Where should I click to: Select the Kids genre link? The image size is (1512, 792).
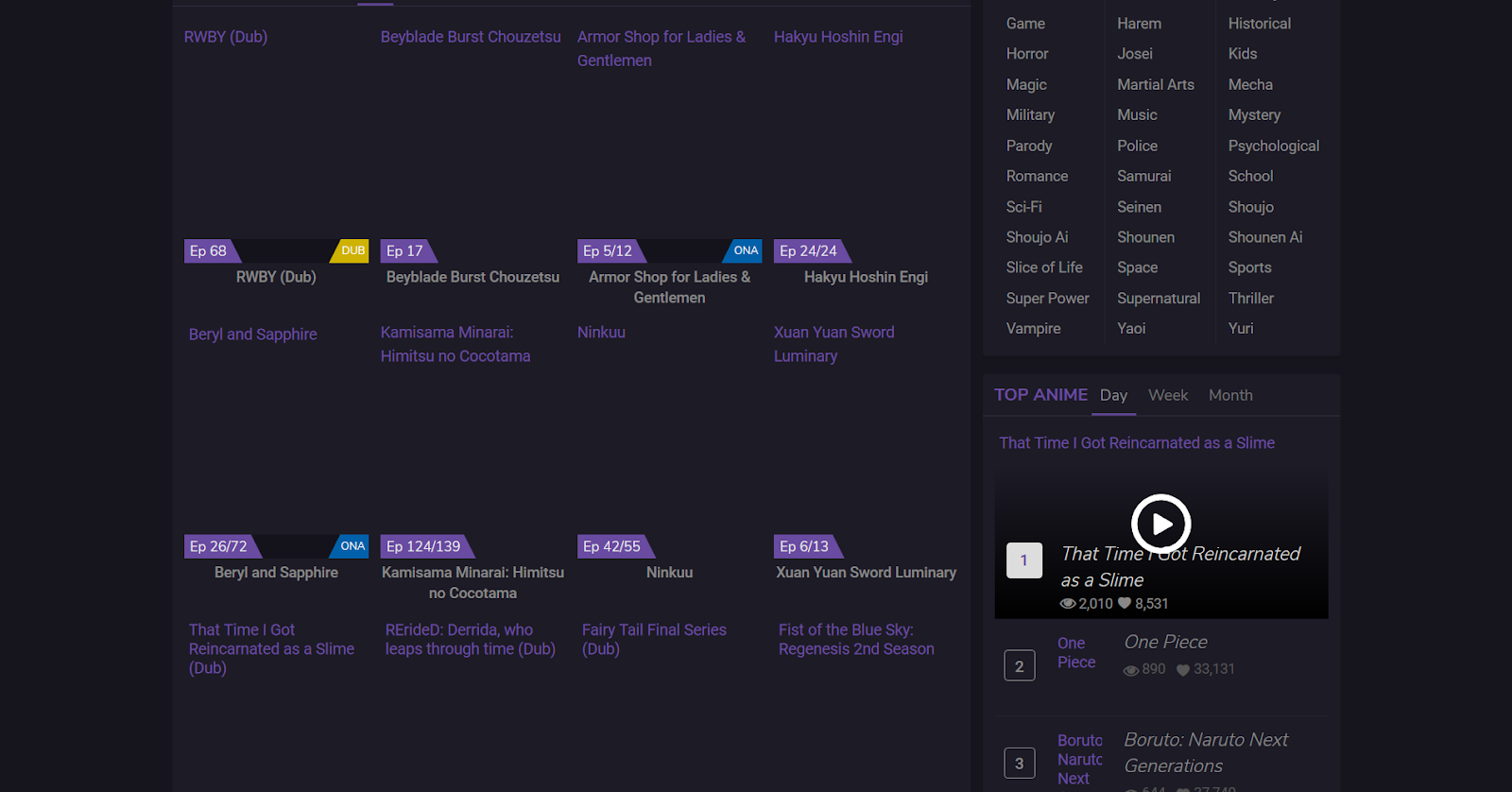[1243, 54]
